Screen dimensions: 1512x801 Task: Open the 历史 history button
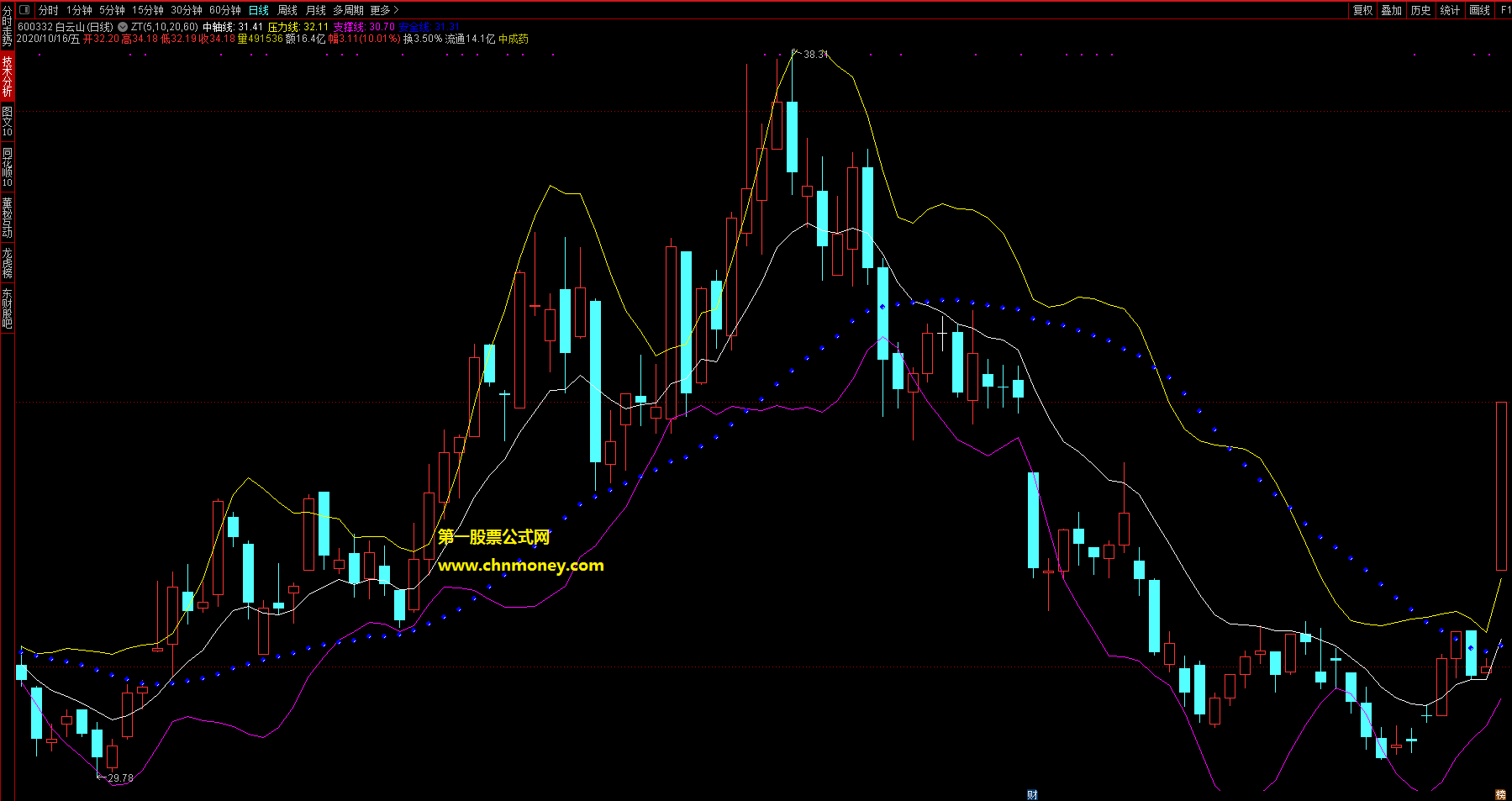point(1421,10)
